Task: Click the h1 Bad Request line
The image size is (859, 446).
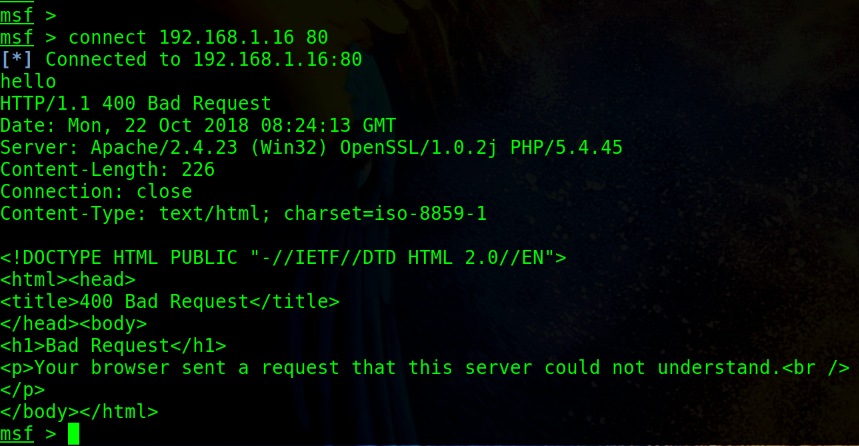Action: pyautogui.click(x=113, y=345)
